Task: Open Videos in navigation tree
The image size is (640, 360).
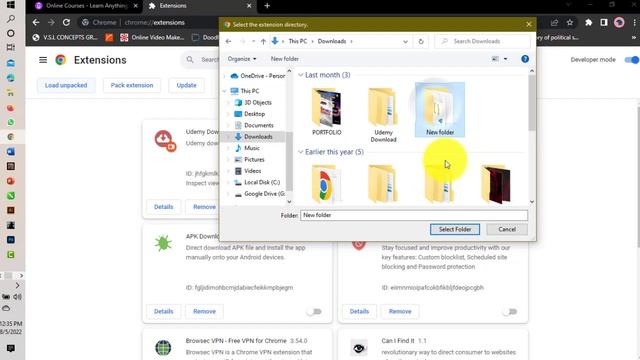Action: pyautogui.click(x=248, y=171)
